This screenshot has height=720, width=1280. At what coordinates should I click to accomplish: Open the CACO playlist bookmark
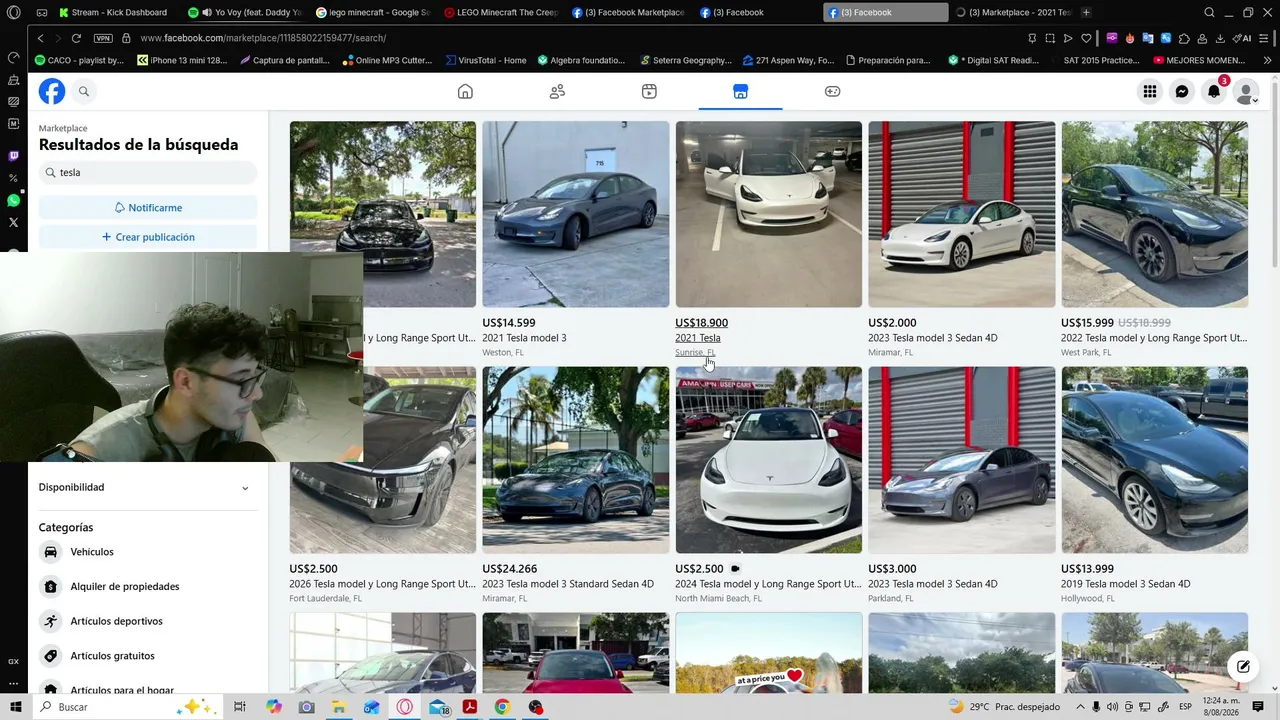point(79,60)
